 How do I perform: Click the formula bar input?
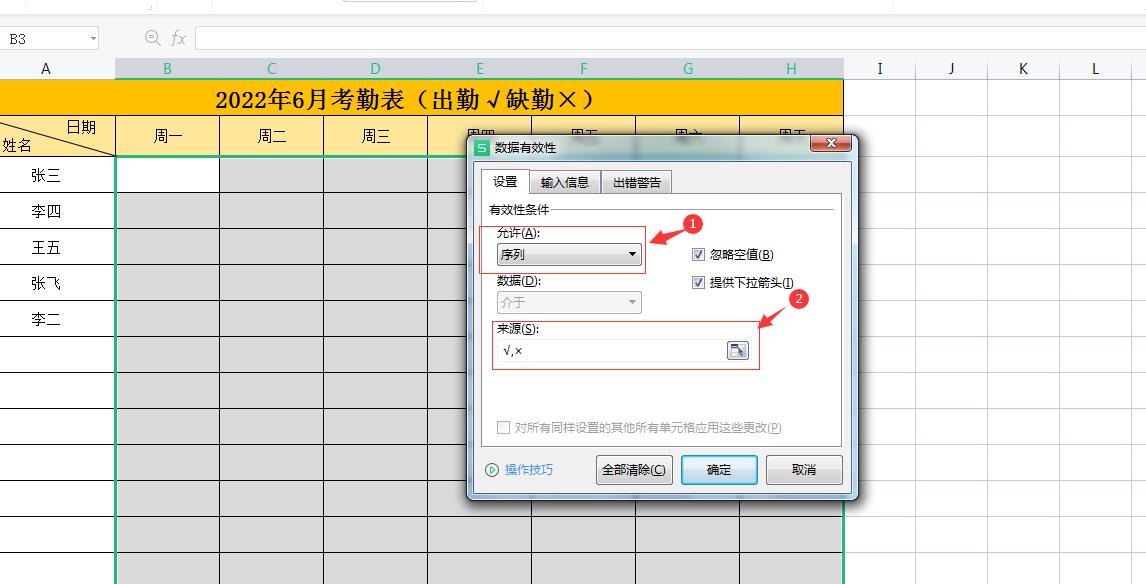pos(670,38)
